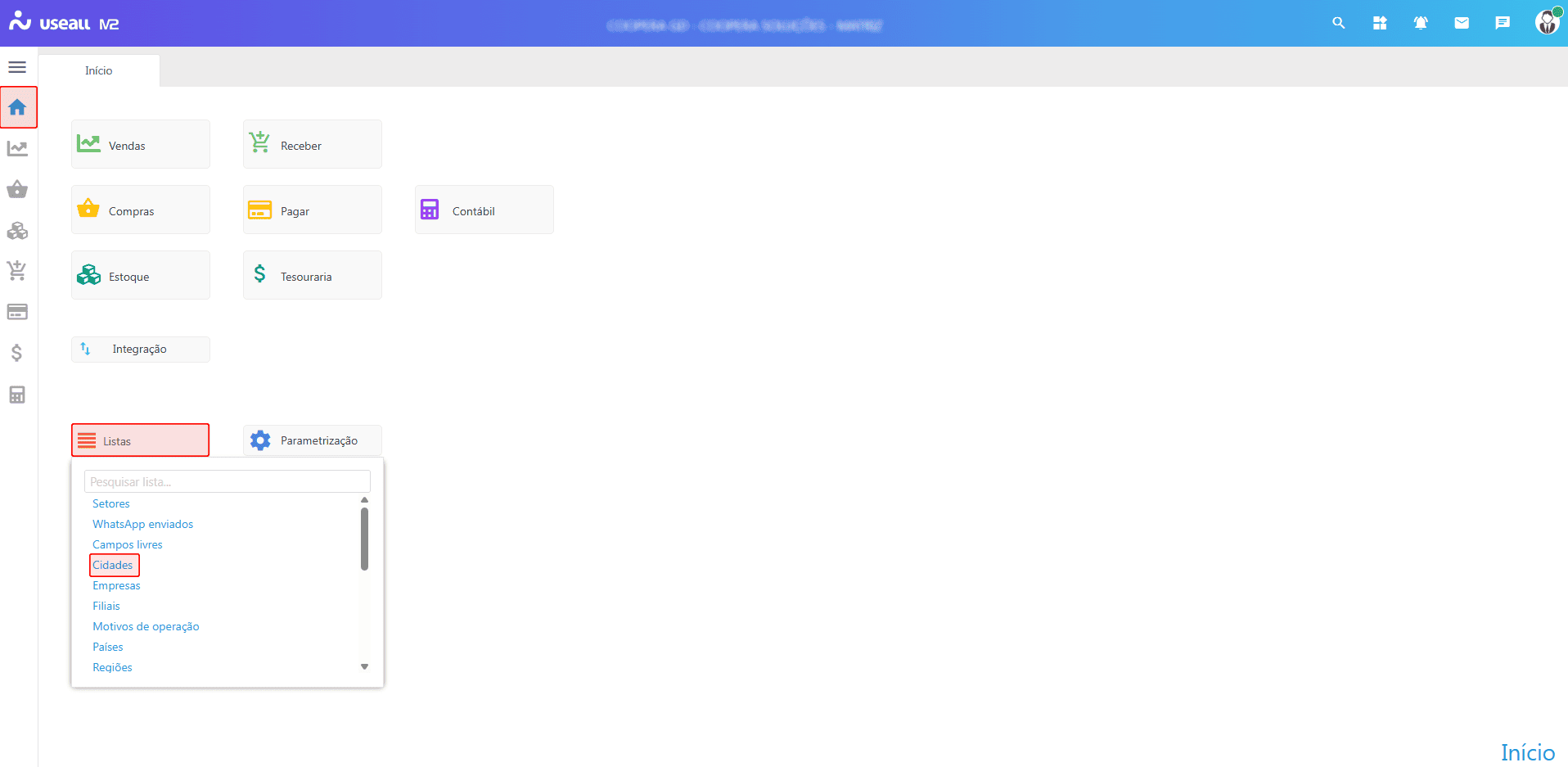Open sales chart icon in sidebar
The width and height of the screenshot is (1568, 767).
coord(17,149)
